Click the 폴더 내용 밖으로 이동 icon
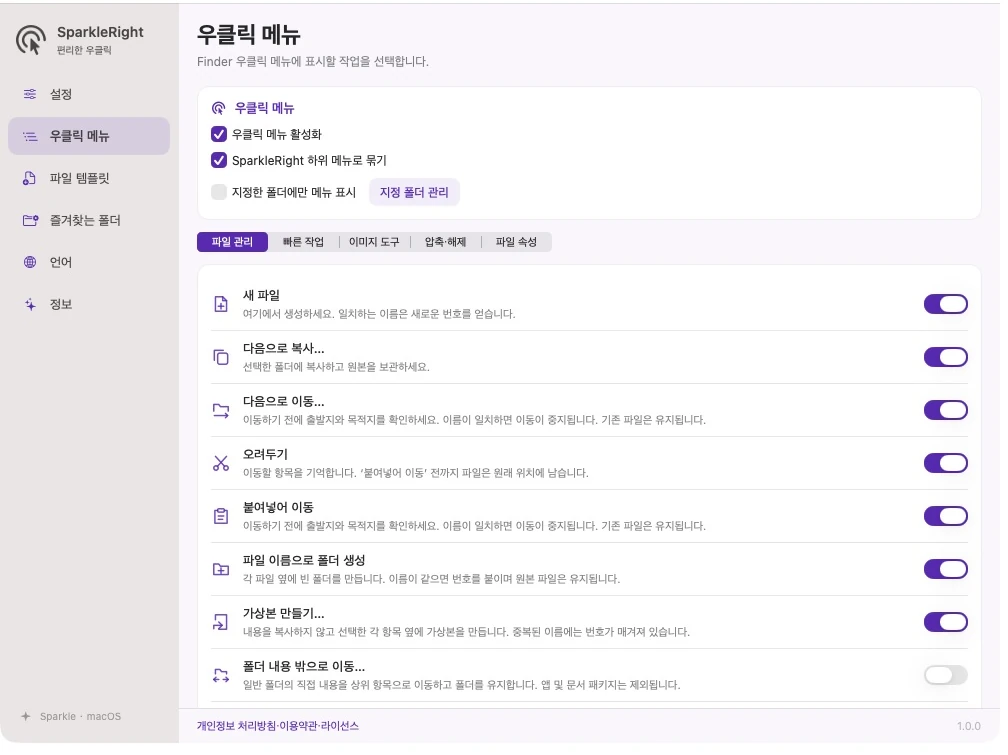 220,675
